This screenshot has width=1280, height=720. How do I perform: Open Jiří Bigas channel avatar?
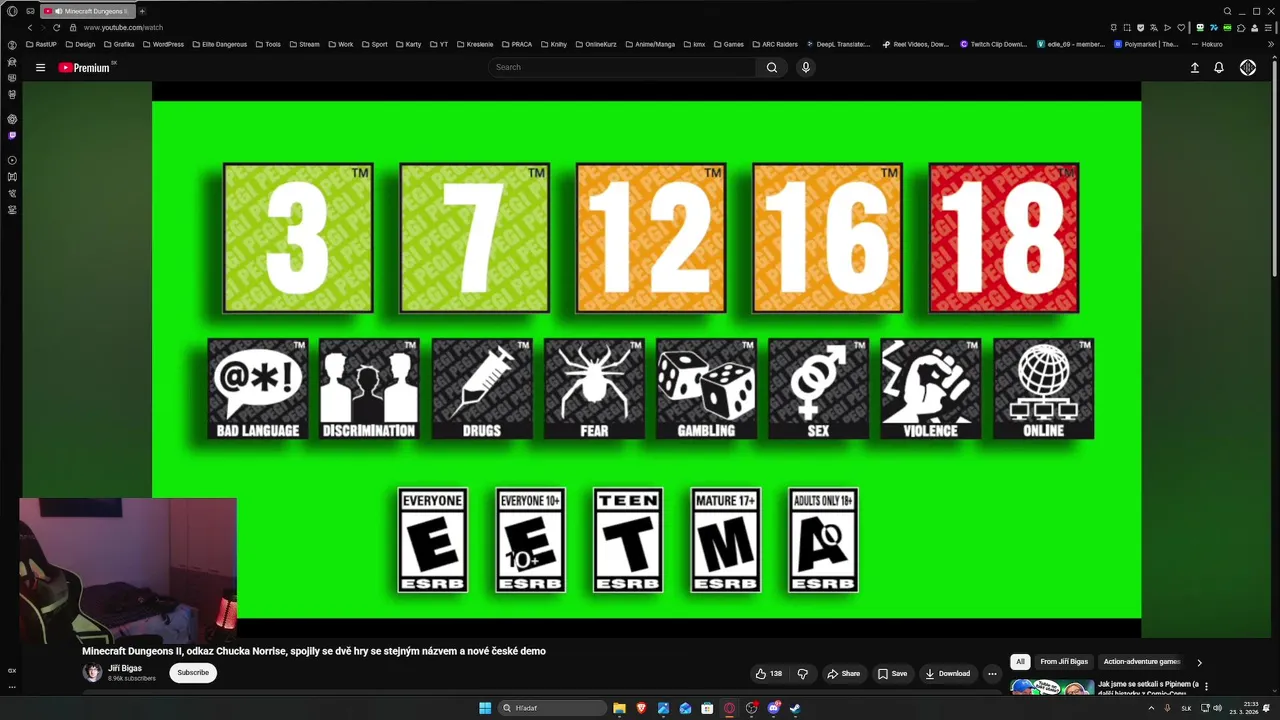[x=92, y=673]
